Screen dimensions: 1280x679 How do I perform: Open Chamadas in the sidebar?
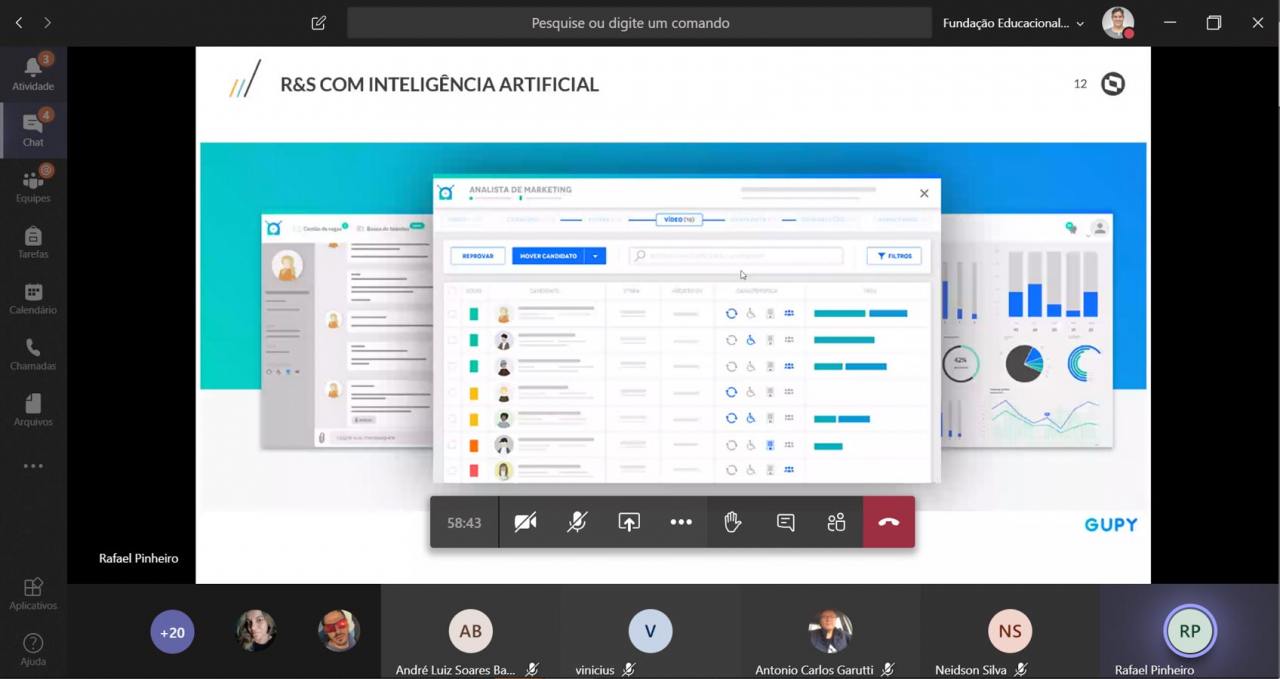(x=33, y=353)
